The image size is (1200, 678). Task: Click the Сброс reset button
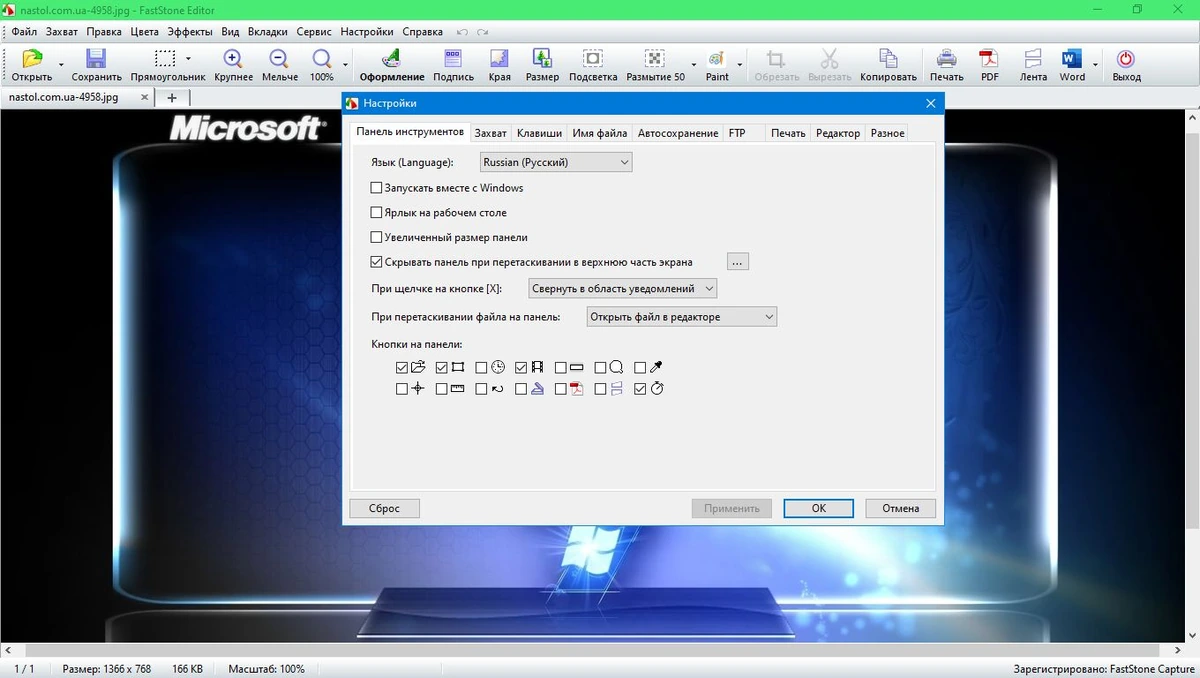point(384,508)
